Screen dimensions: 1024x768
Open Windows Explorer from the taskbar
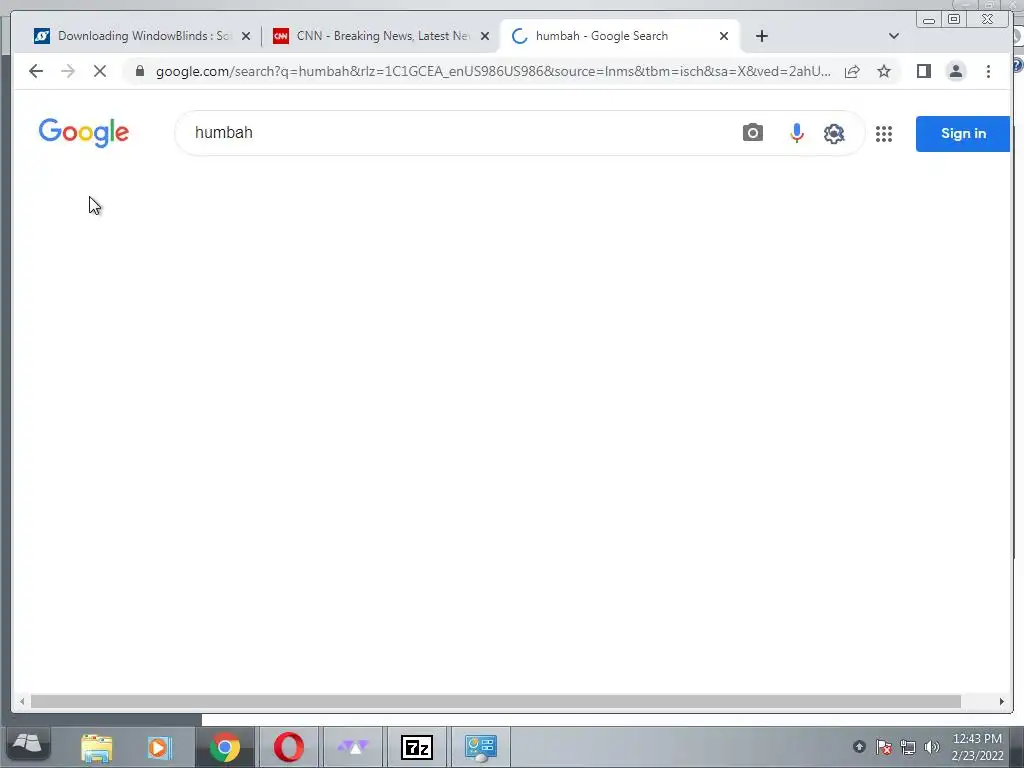click(97, 747)
